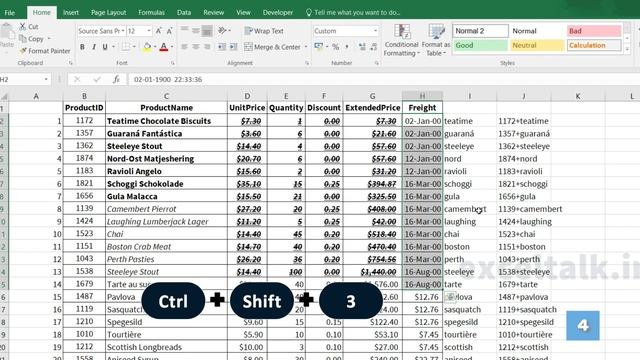Select column H header
The width and height of the screenshot is (640, 360).
click(422, 96)
